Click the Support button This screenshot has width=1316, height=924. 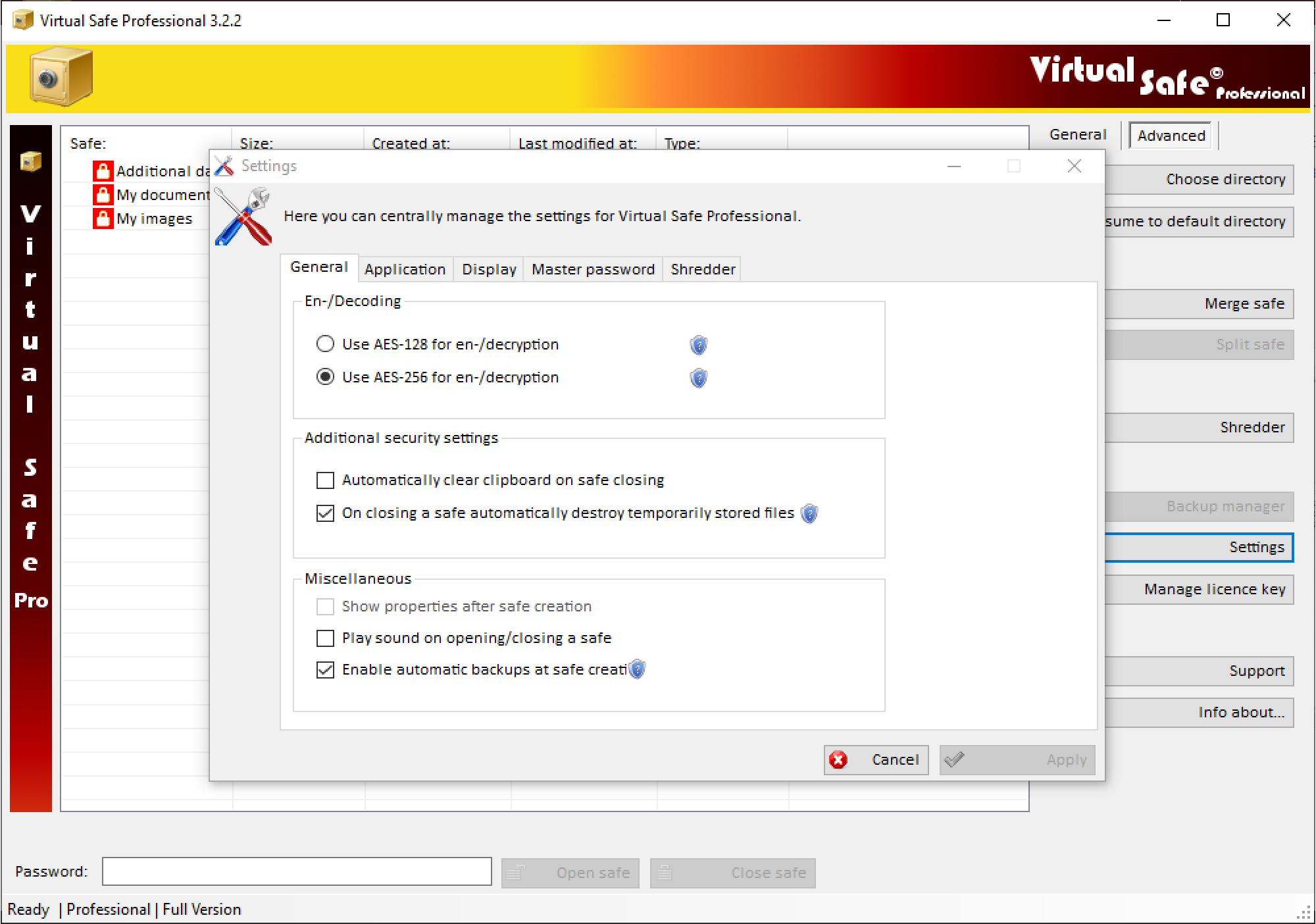(1199, 671)
